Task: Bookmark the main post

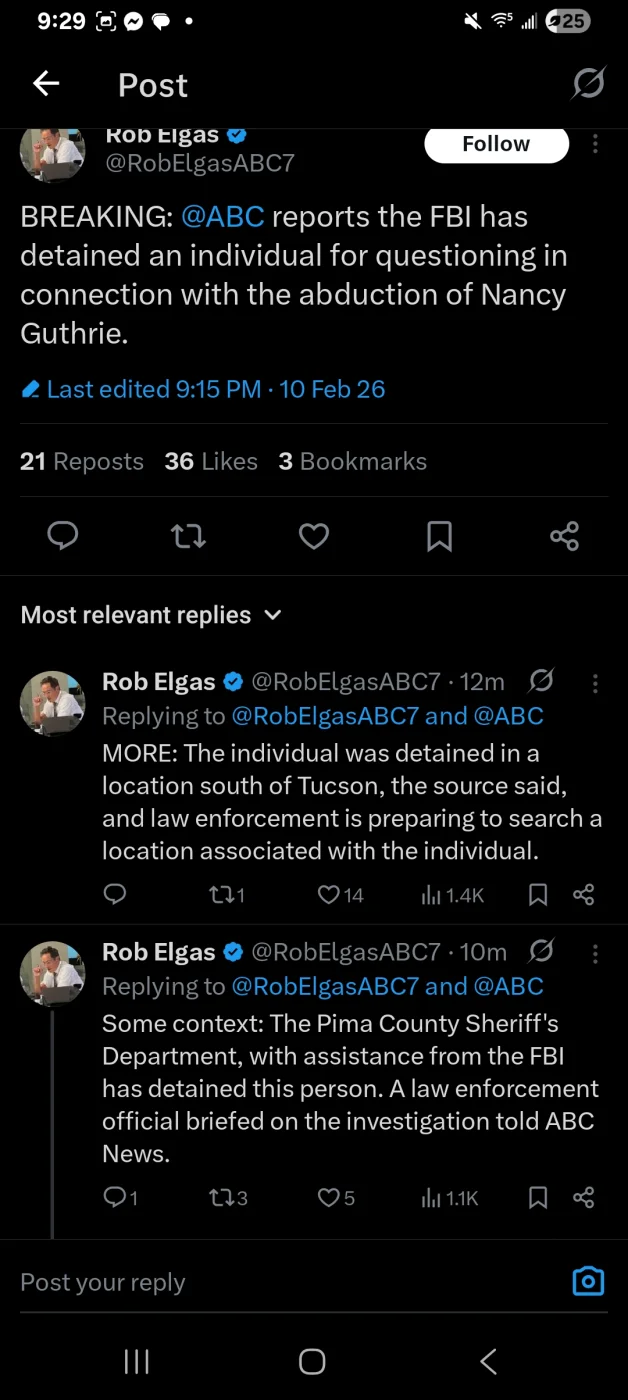Action: [439, 537]
